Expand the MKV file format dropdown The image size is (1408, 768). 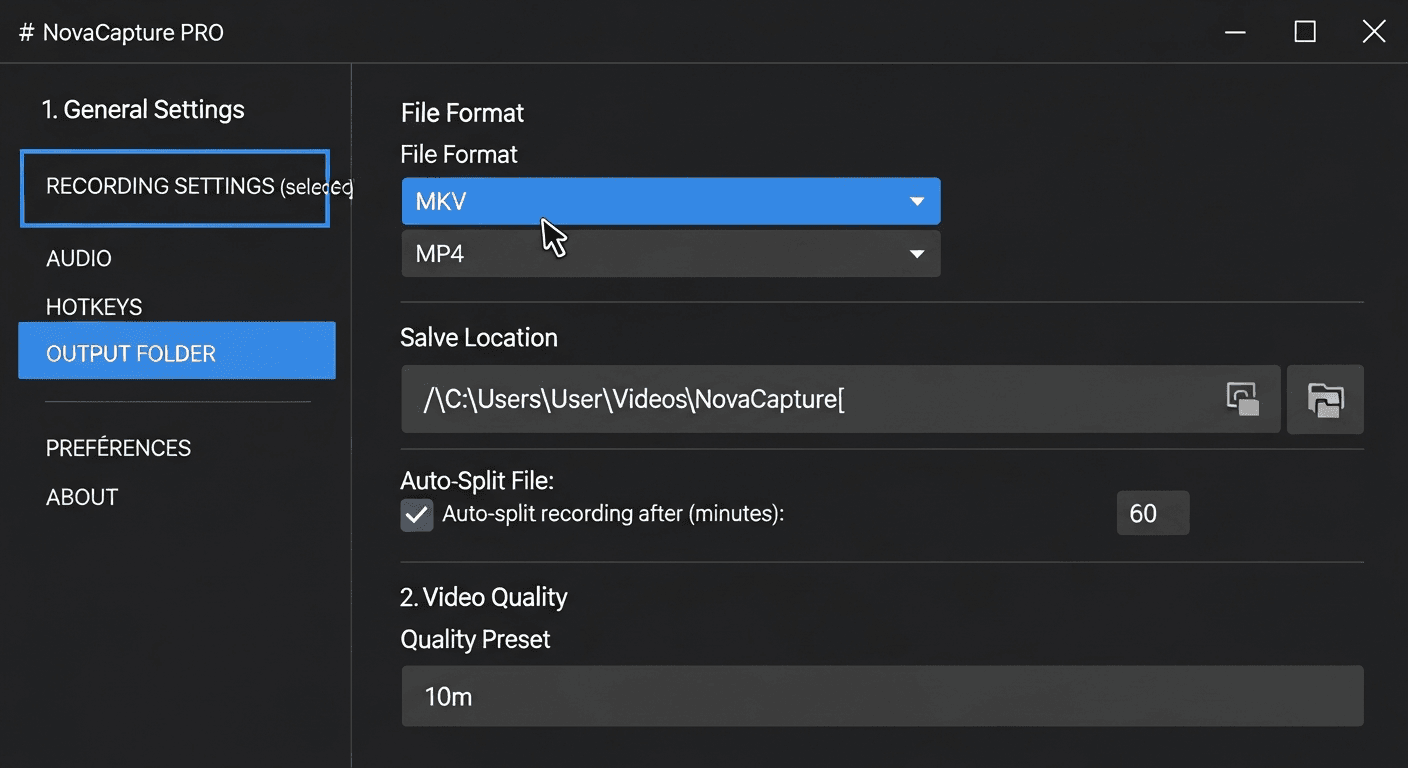(x=670, y=201)
